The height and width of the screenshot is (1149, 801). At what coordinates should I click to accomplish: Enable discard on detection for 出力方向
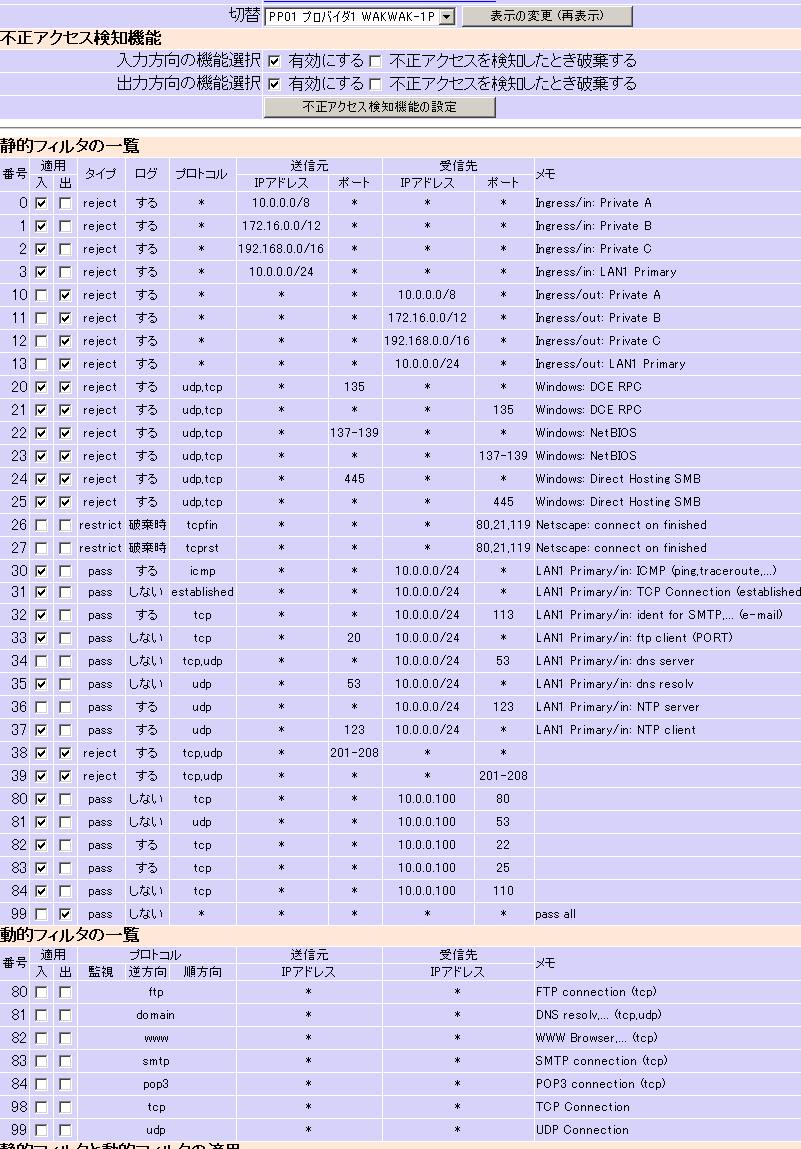point(376,84)
